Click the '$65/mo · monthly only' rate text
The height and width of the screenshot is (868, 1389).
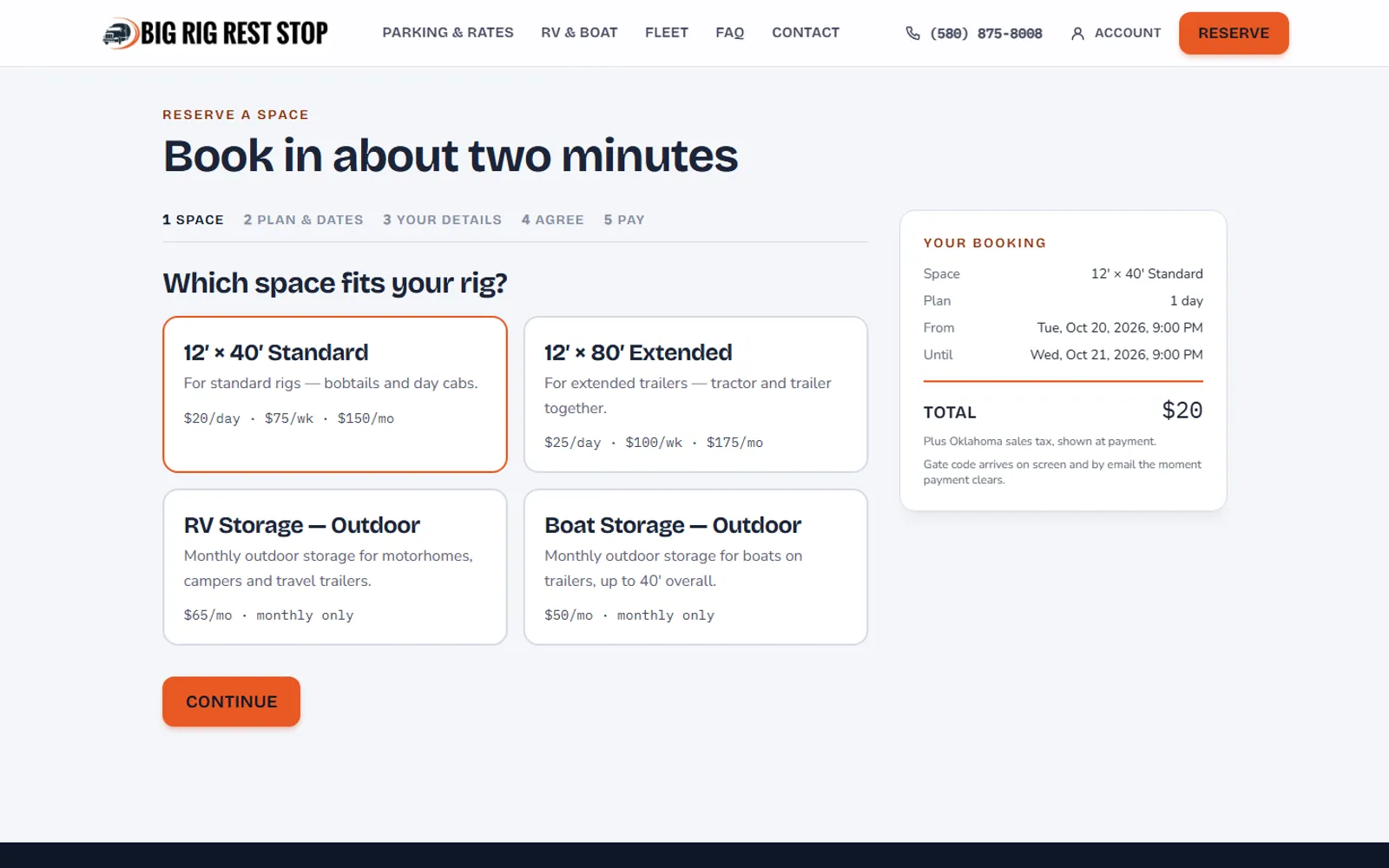pyautogui.click(x=268, y=615)
